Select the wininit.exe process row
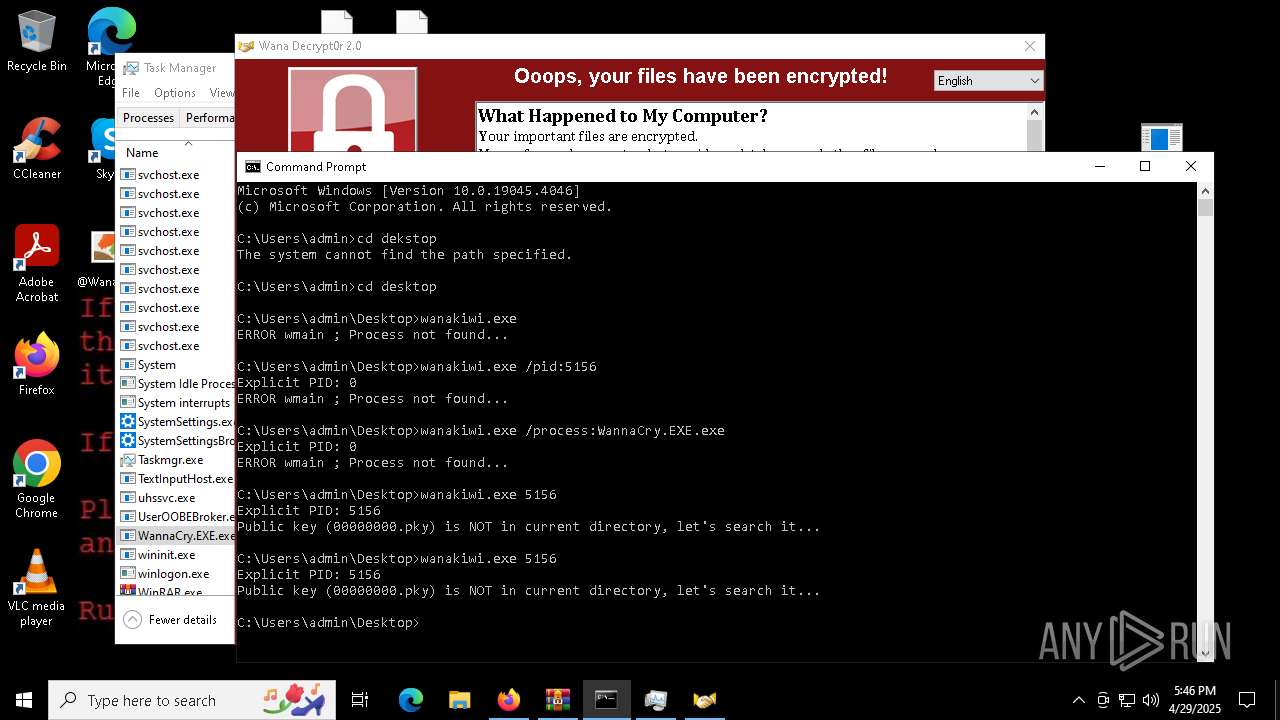This screenshot has height=720, width=1280. [x=177, y=555]
